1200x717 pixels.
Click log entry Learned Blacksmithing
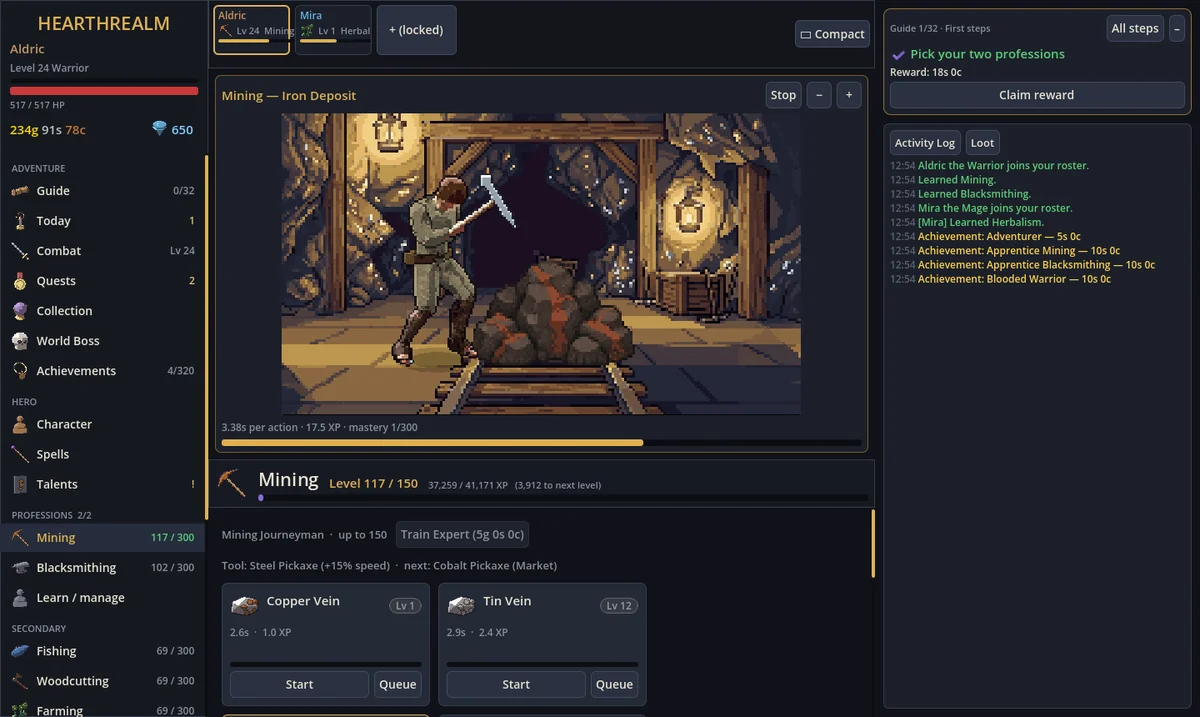pyautogui.click(x=974, y=194)
